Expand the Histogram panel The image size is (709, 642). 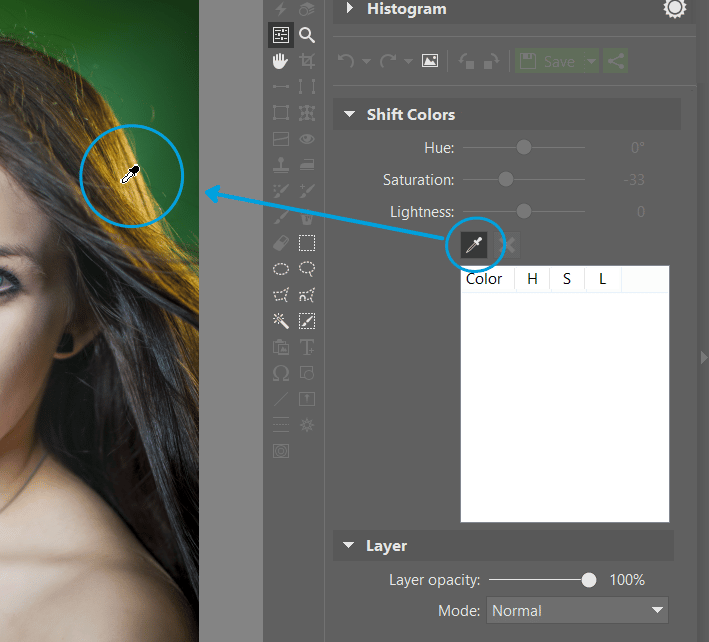pos(349,8)
